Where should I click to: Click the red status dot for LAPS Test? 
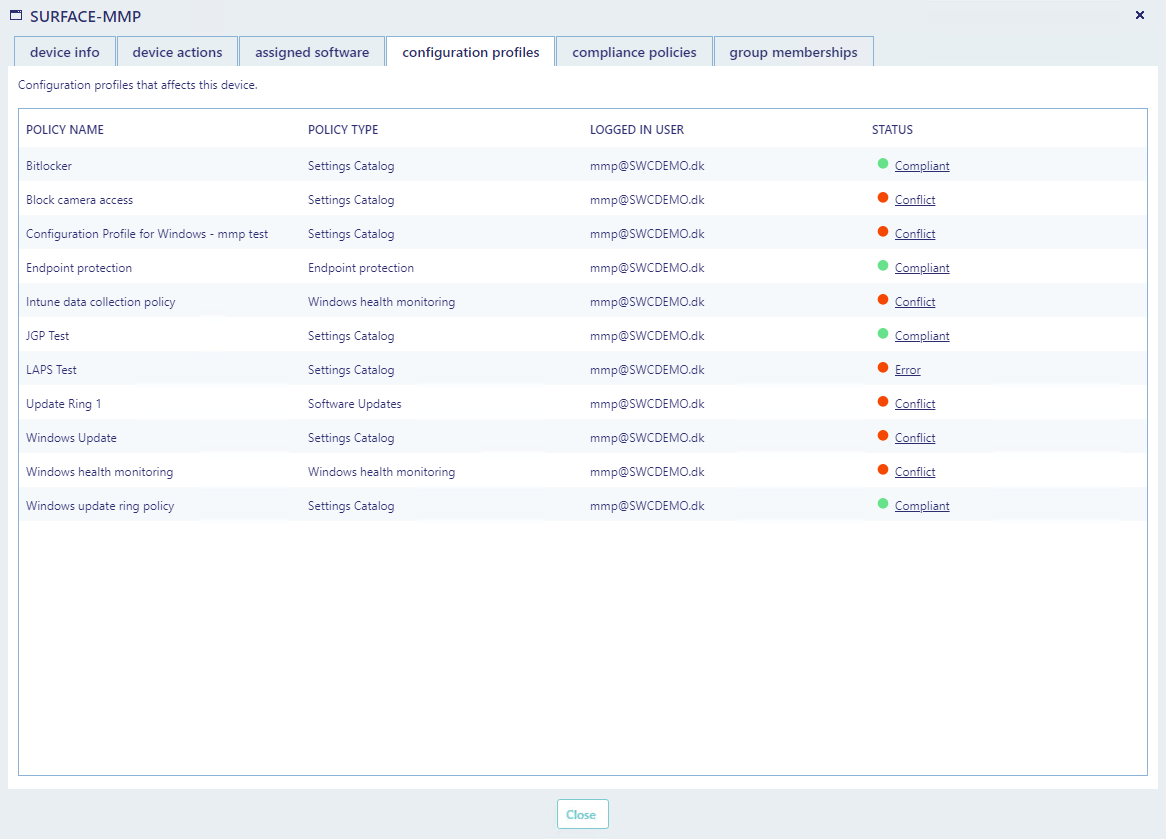point(883,368)
